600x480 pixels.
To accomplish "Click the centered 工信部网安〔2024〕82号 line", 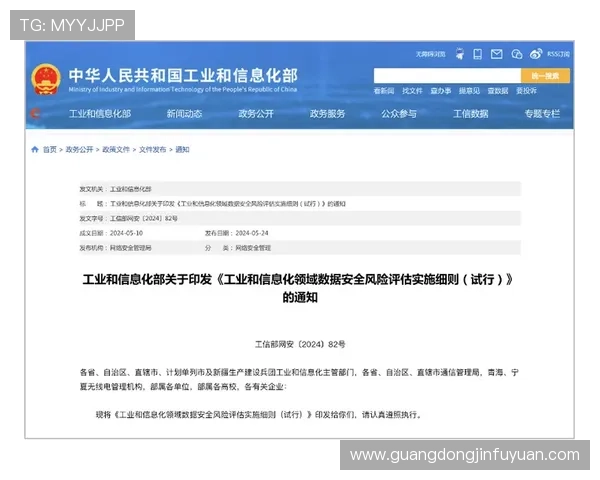I will 300,344.
